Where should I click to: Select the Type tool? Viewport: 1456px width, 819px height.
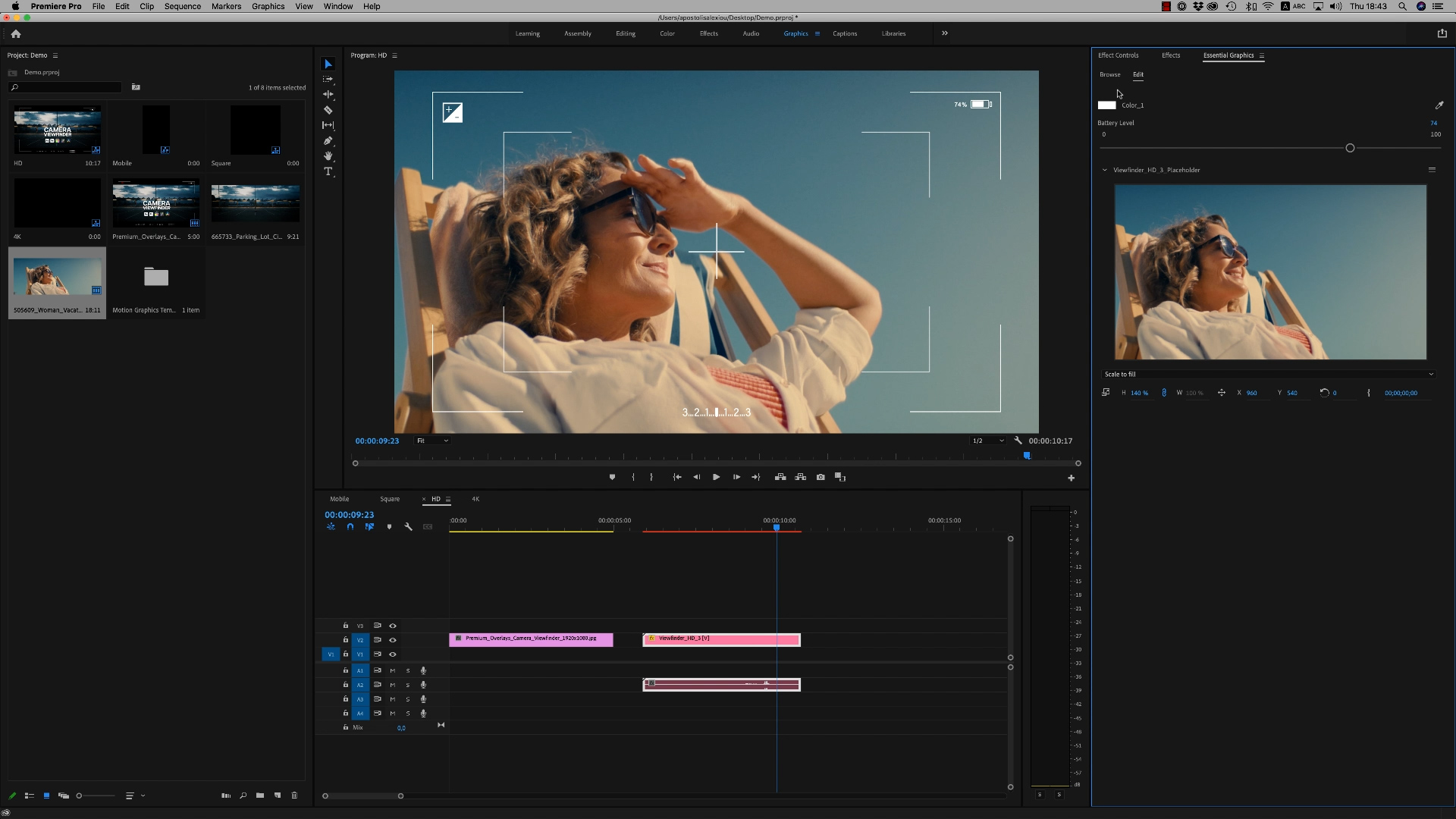328,172
